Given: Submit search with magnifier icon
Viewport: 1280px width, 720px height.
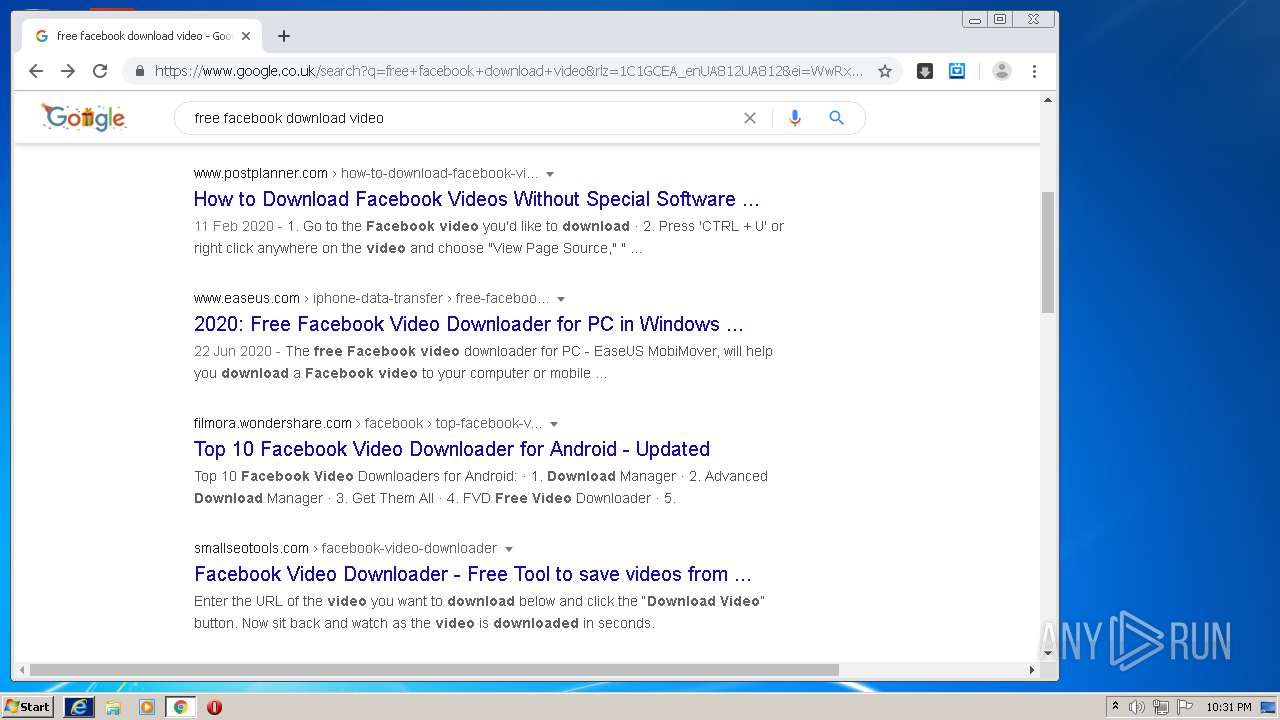Looking at the screenshot, I should click(837, 118).
